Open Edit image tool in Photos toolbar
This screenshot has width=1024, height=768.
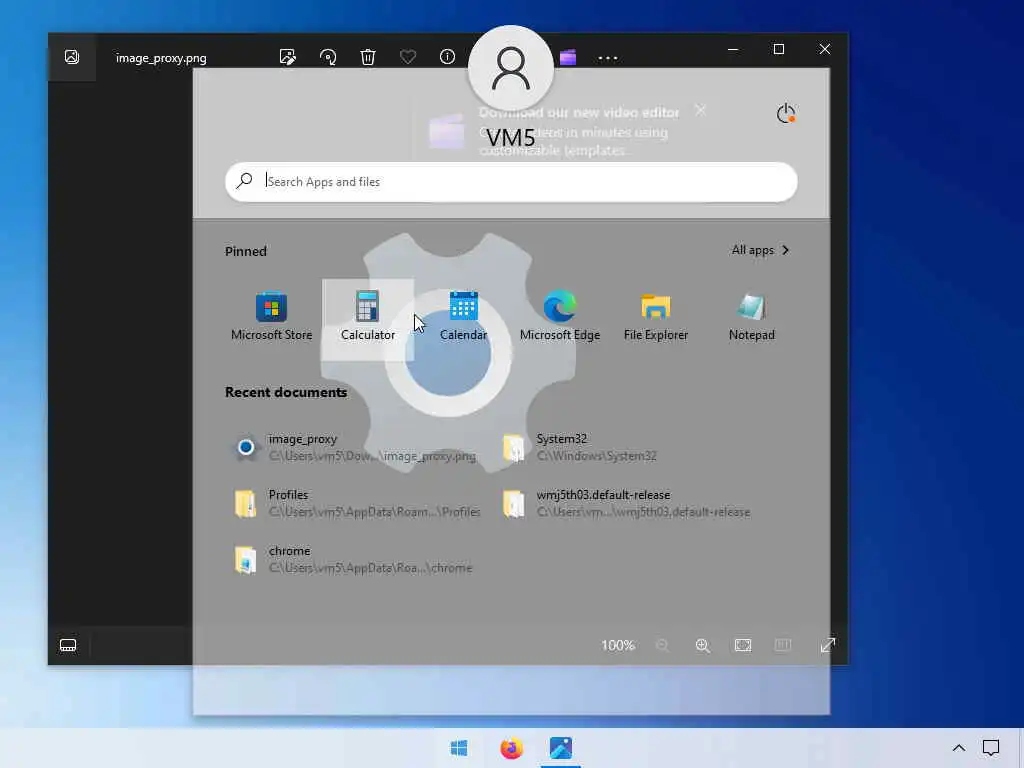pyautogui.click(x=287, y=57)
